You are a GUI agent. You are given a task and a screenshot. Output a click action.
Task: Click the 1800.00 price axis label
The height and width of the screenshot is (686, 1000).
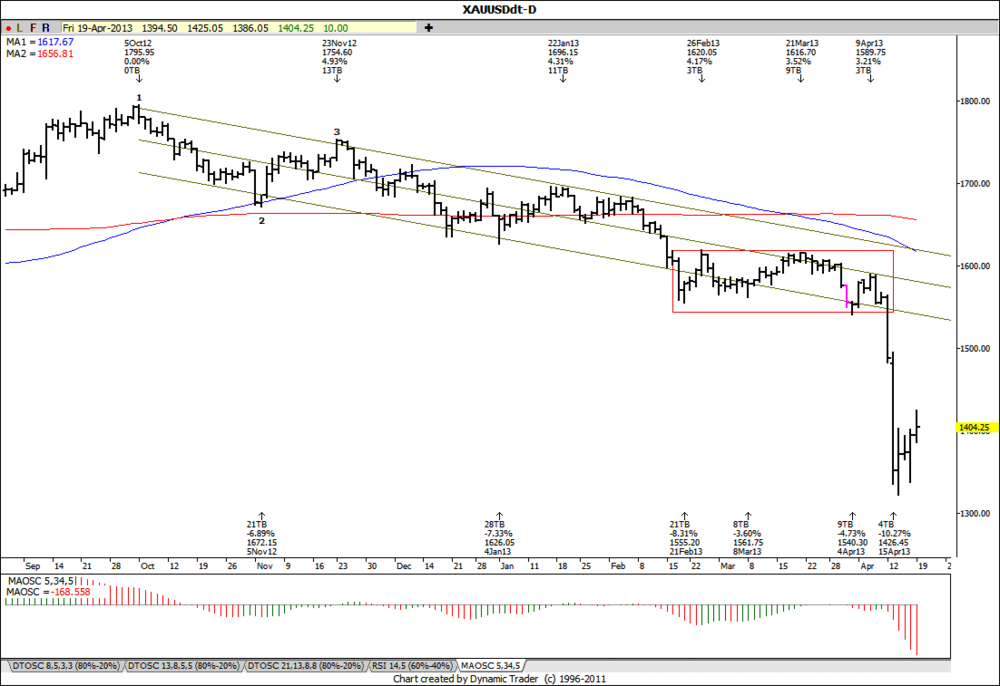pyautogui.click(x=975, y=101)
